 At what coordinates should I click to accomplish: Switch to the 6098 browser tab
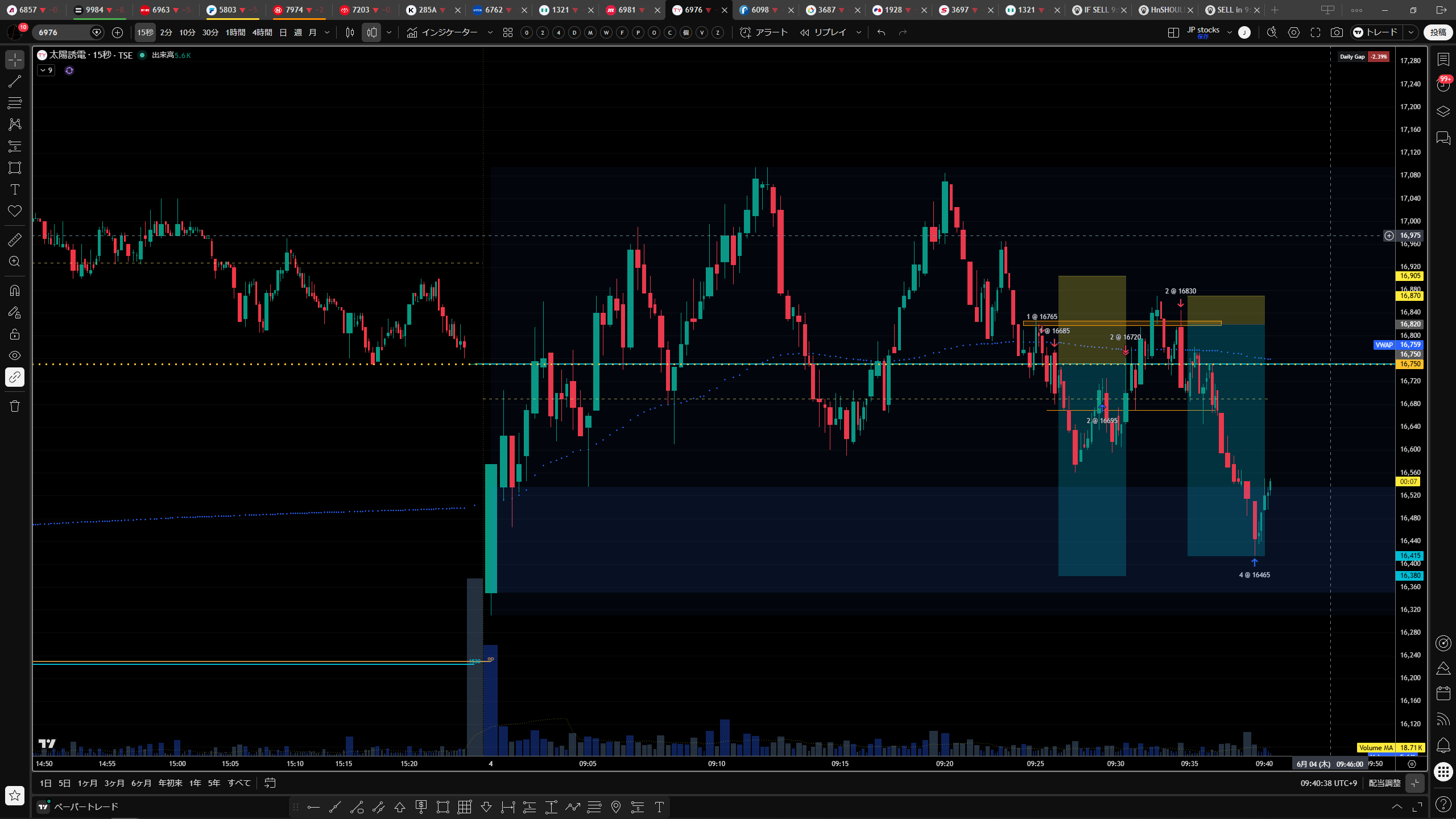click(x=759, y=10)
